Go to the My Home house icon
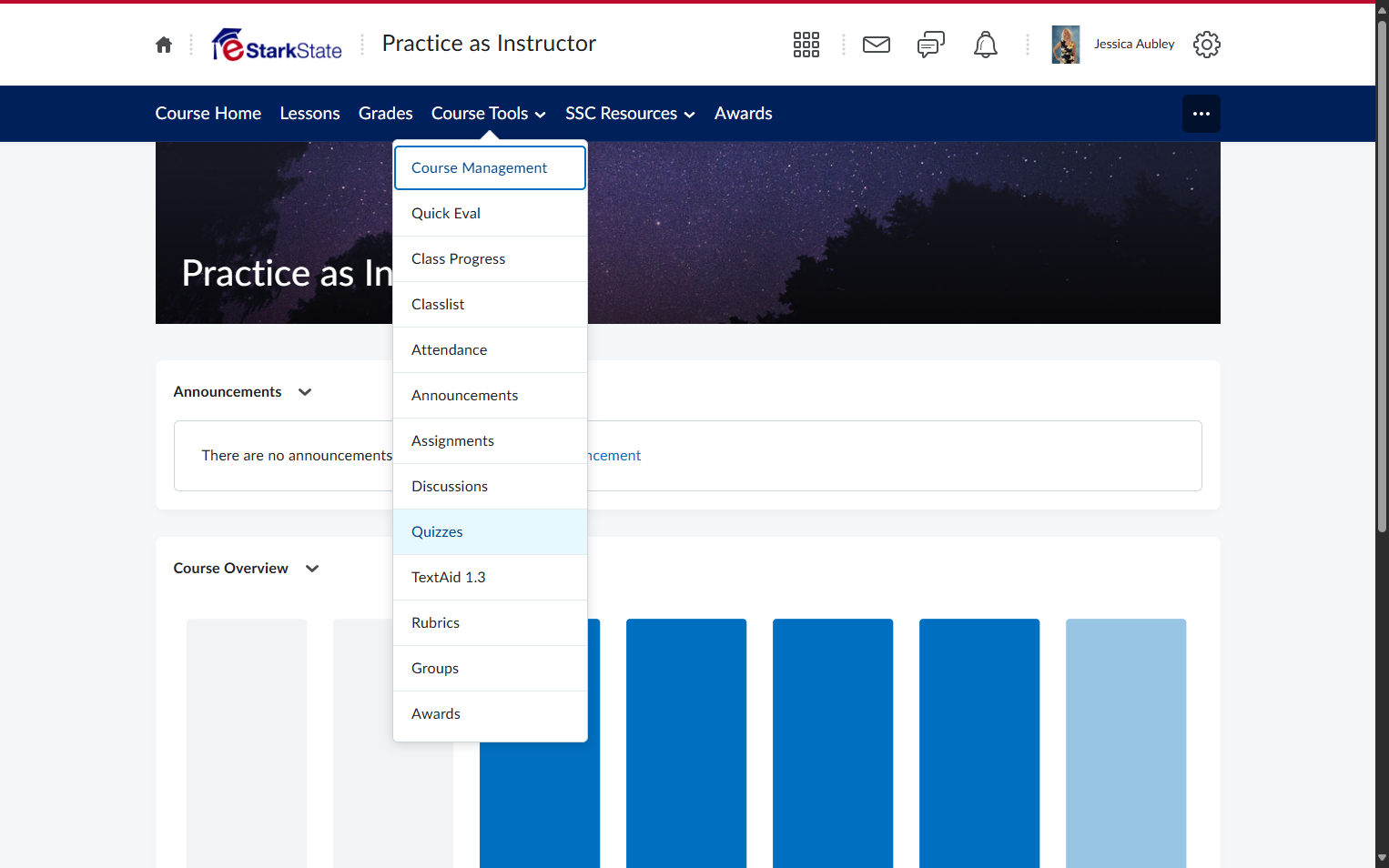This screenshot has height=868, width=1389. point(164,45)
